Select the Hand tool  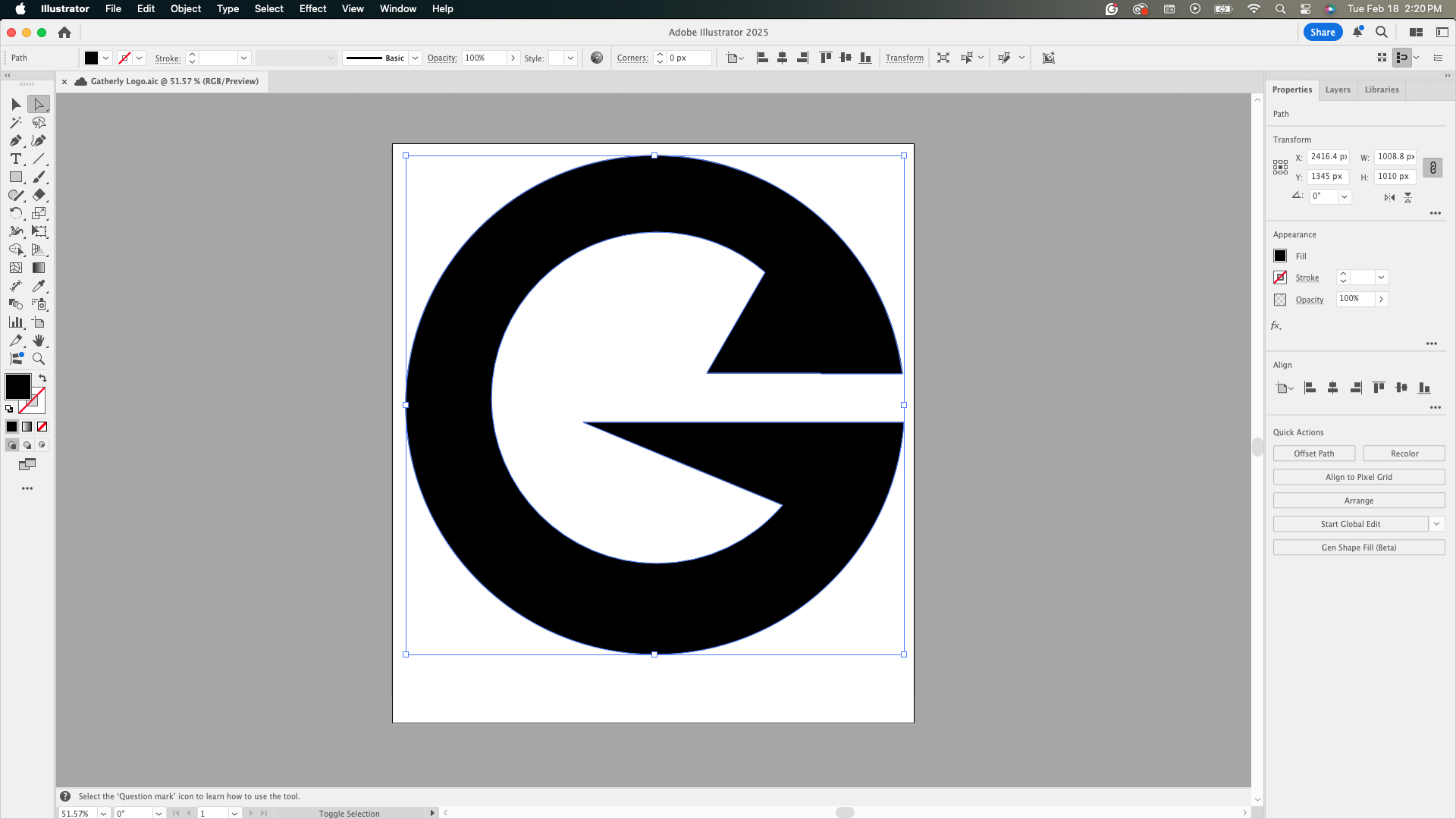point(39,340)
